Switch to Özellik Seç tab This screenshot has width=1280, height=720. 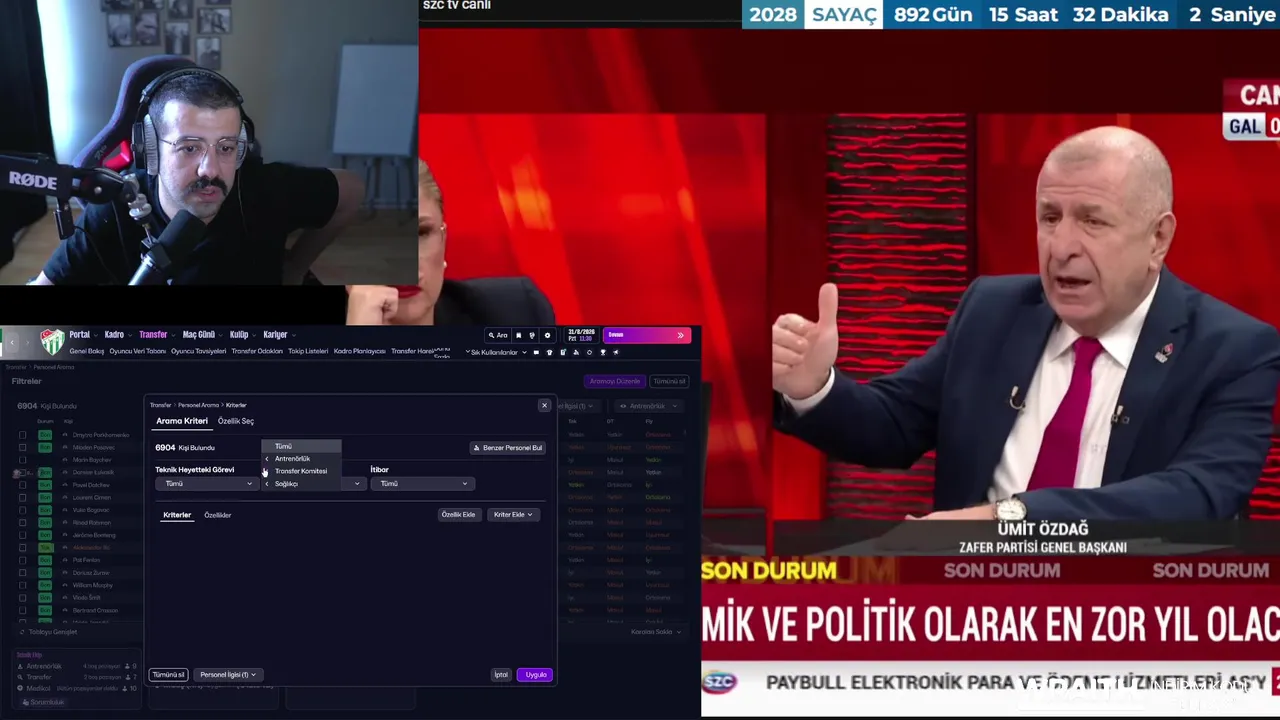pos(236,421)
